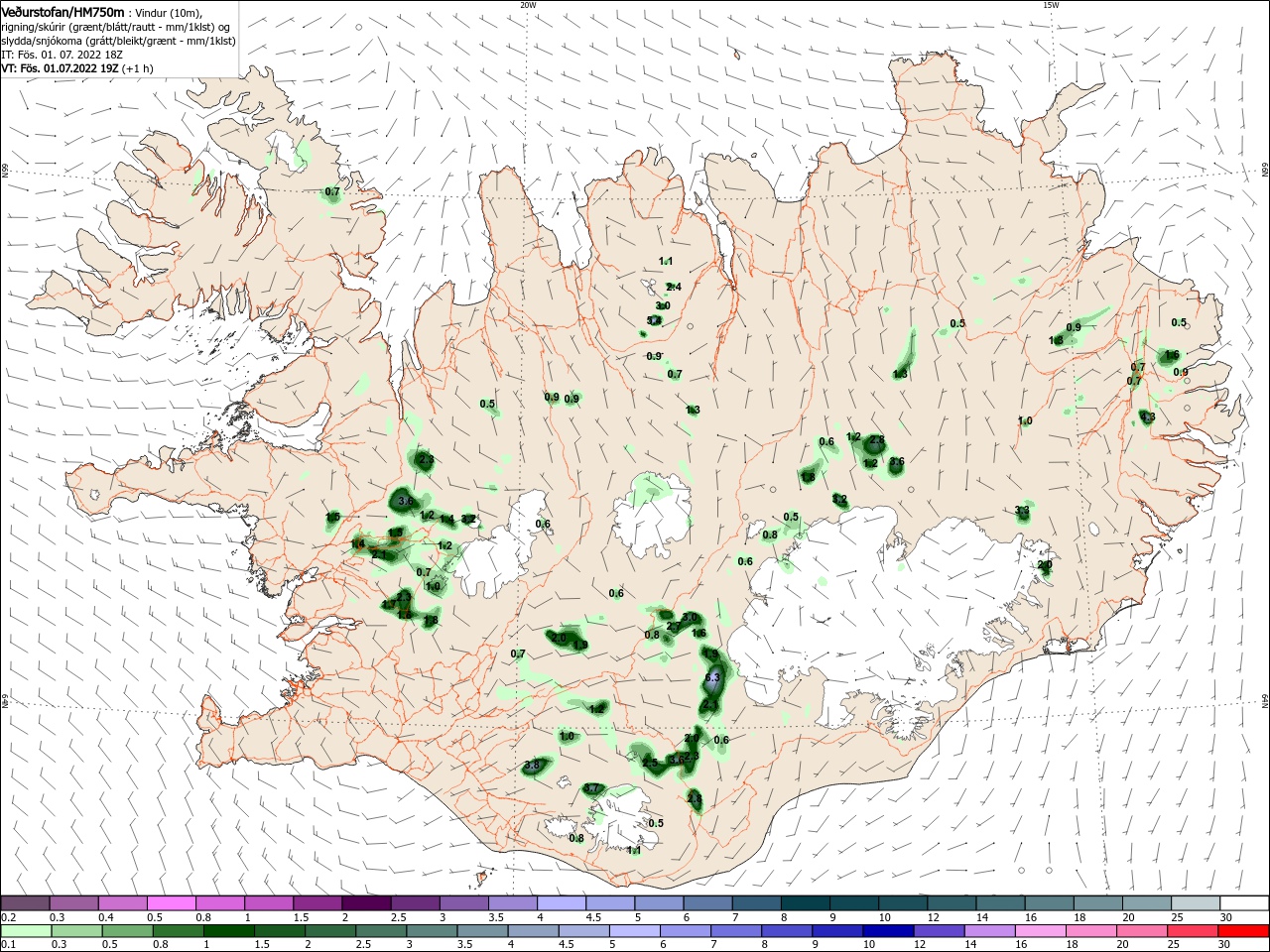Select the white 30 swatch in upper legend row
The height and width of the screenshot is (952, 1270).
coord(1244,903)
